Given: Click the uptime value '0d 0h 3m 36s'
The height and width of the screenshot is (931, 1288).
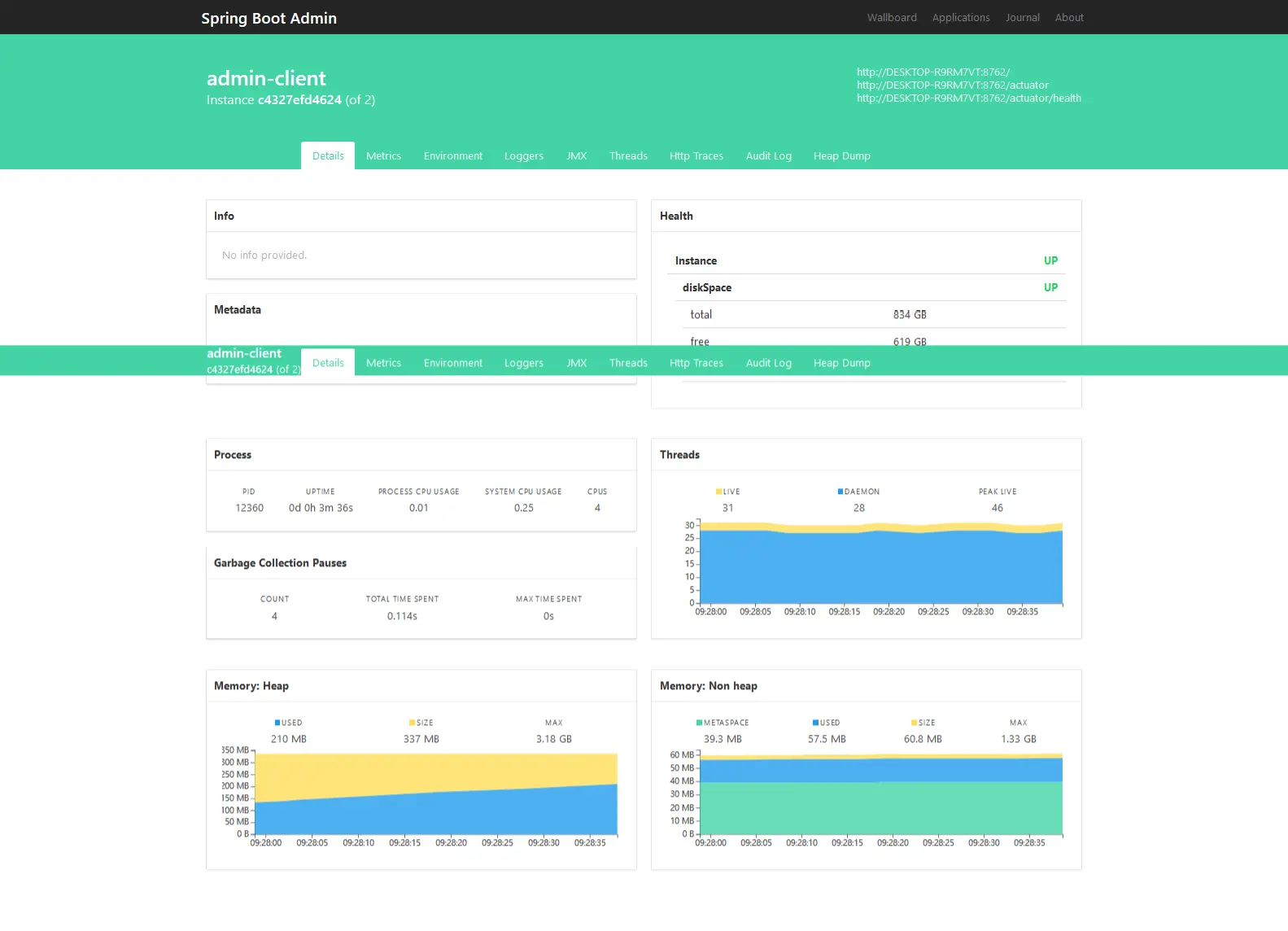Looking at the screenshot, I should point(321,508).
